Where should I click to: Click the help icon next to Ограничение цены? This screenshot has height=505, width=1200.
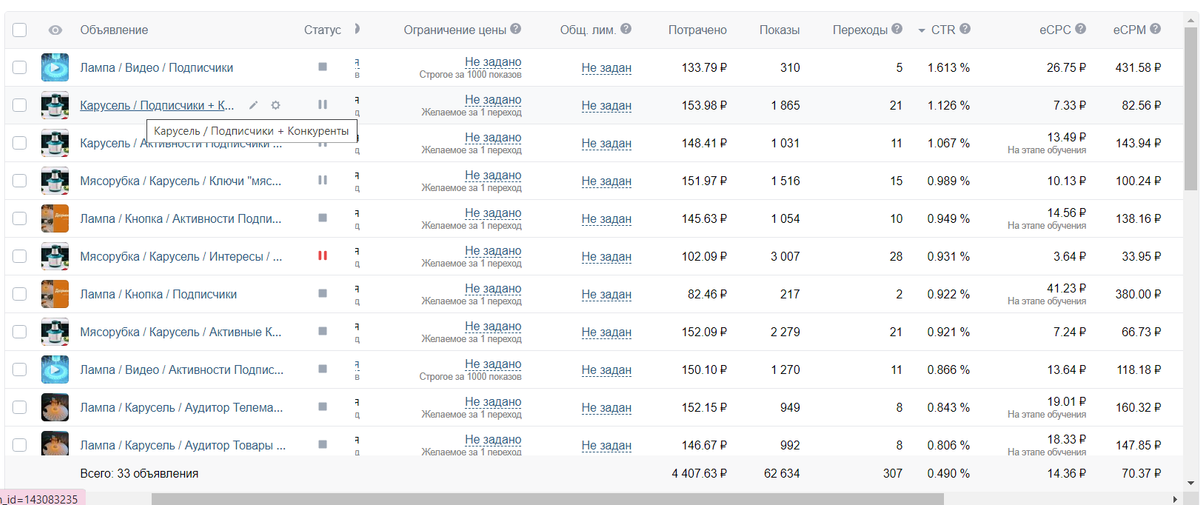515,29
